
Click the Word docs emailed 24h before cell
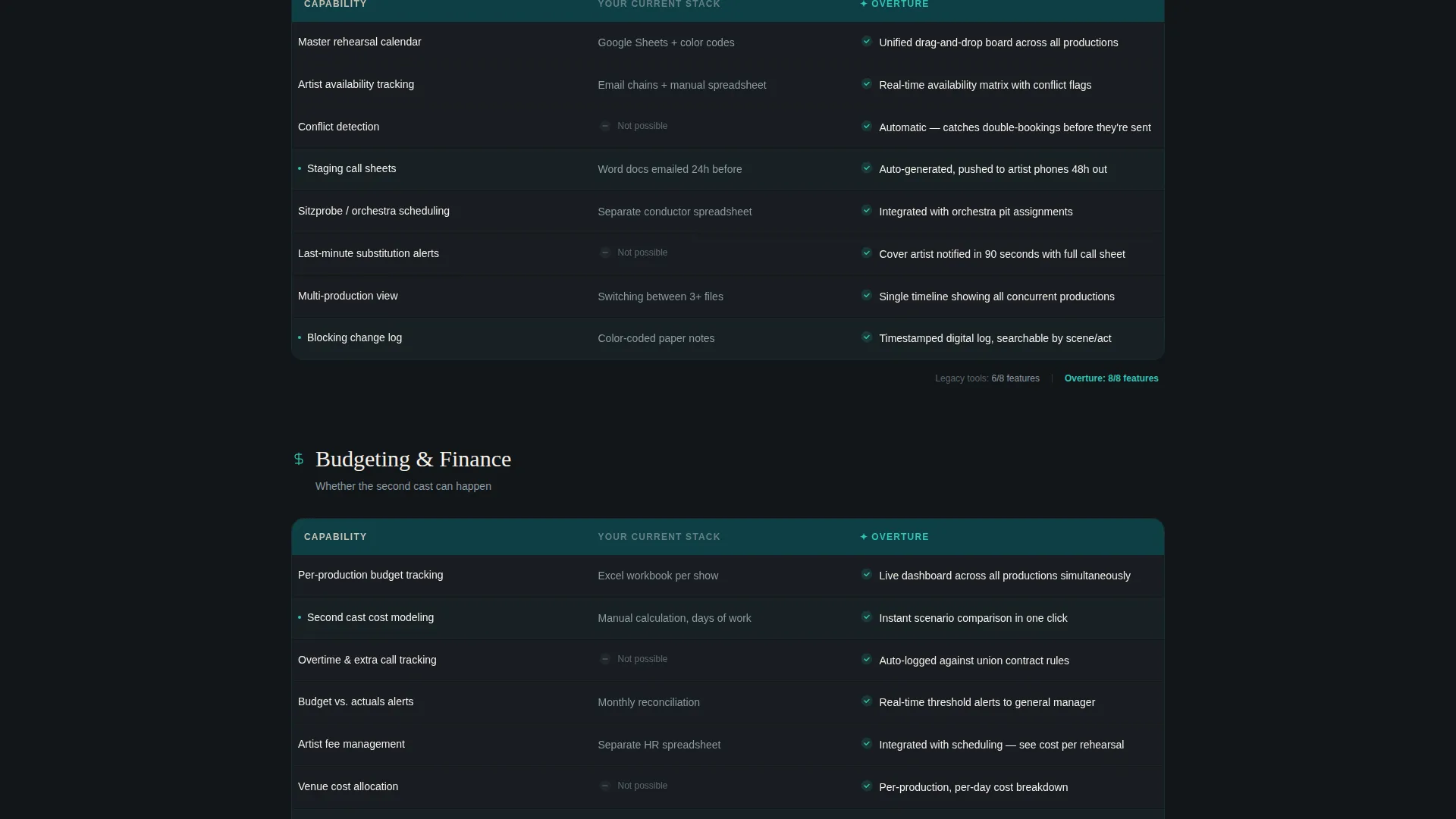point(670,169)
